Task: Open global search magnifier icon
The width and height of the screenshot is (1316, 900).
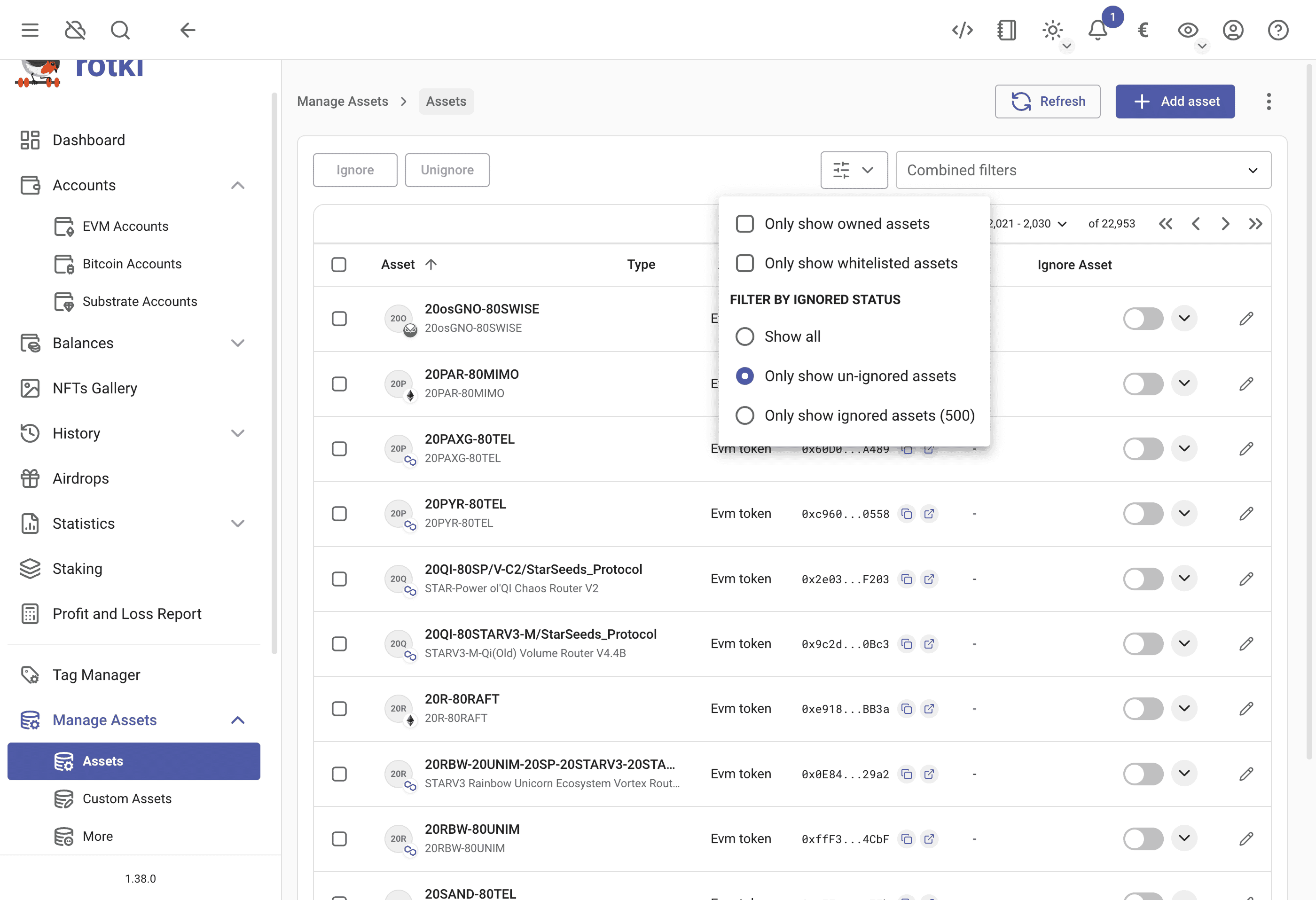Action: pyautogui.click(x=120, y=30)
